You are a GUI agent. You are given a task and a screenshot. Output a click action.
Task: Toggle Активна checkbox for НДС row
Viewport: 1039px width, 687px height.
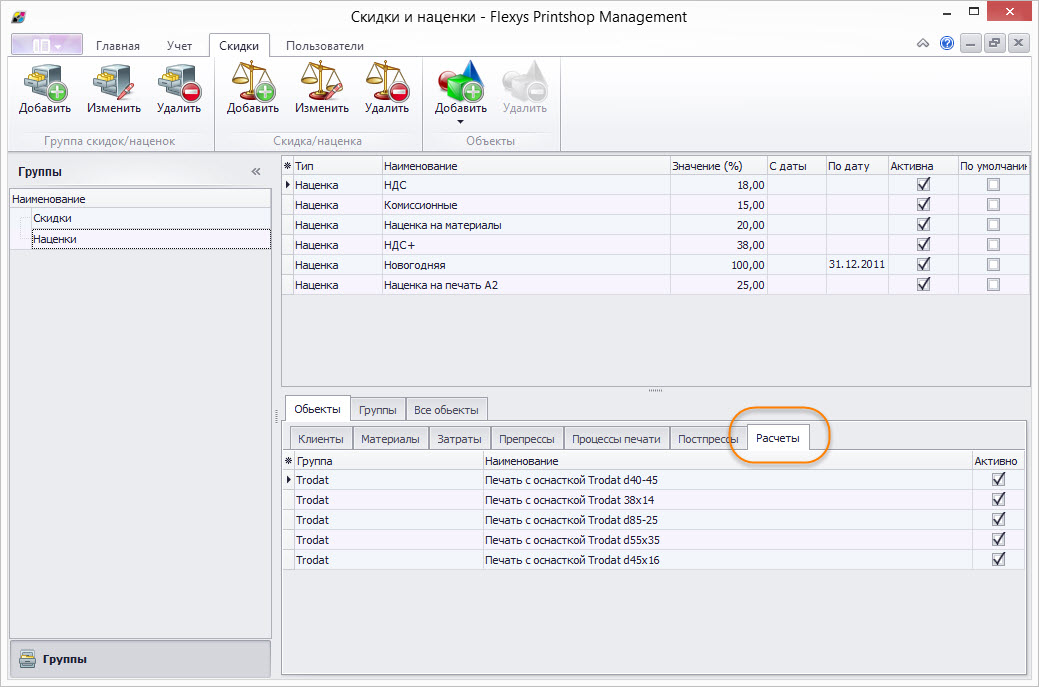coord(923,185)
